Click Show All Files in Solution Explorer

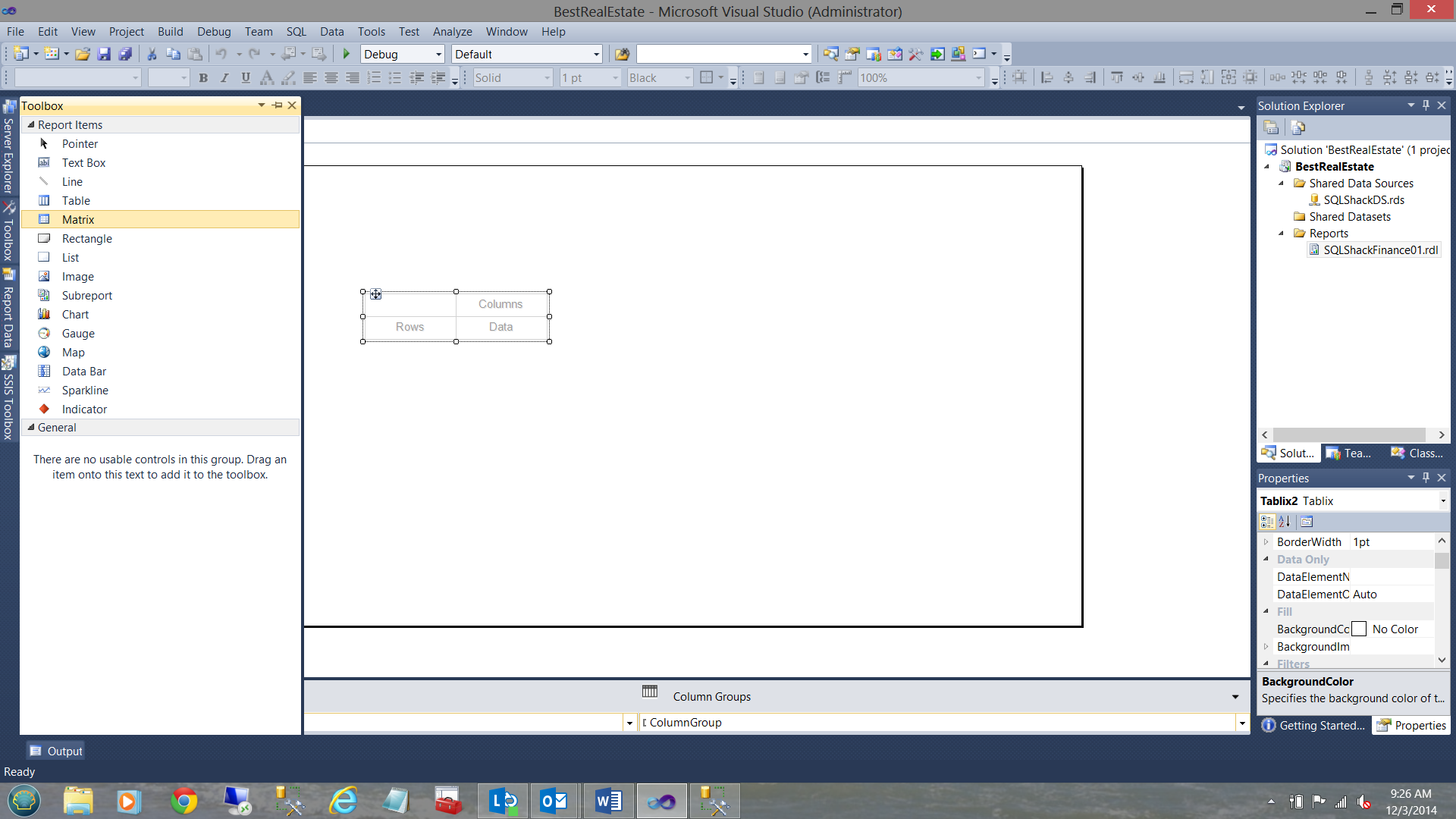(1298, 127)
